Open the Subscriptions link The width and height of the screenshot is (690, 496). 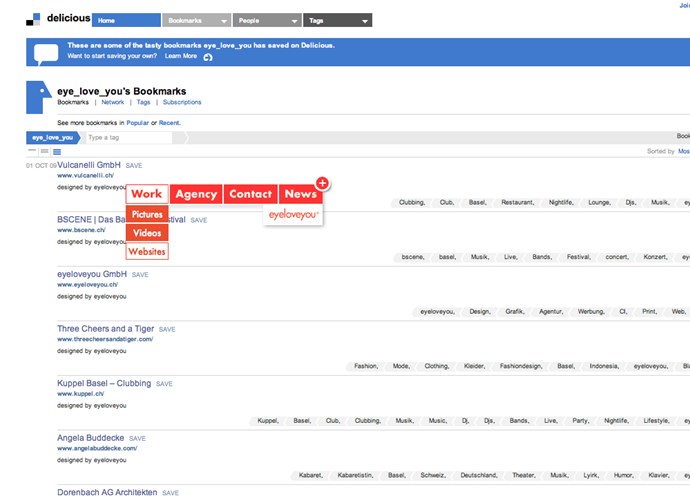tap(182, 102)
